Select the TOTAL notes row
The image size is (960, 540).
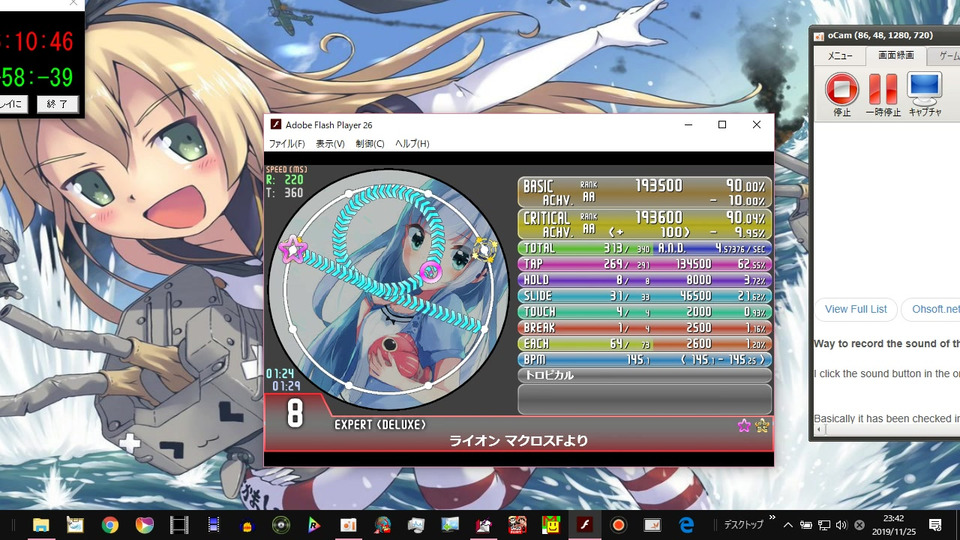click(x=645, y=248)
